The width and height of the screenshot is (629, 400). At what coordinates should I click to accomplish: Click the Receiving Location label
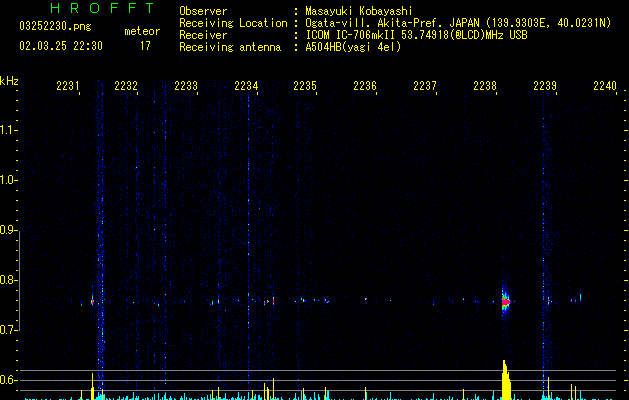pyautogui.click(x=233, y=23)
